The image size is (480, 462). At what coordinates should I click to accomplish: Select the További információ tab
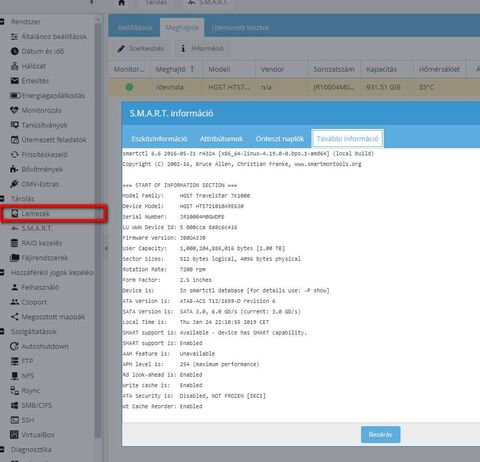[x=347, y=139]
